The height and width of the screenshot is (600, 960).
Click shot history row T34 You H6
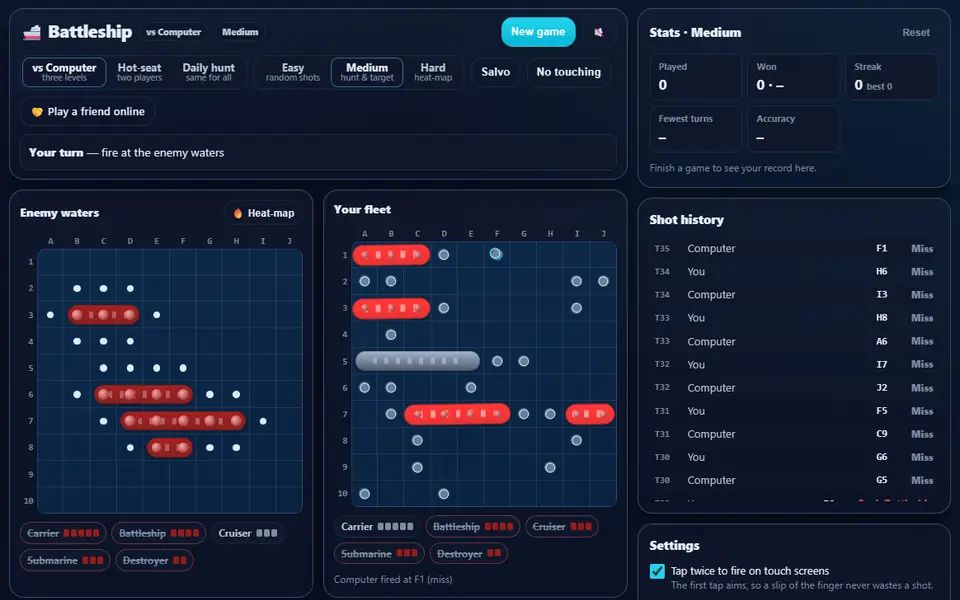point(793,272)
